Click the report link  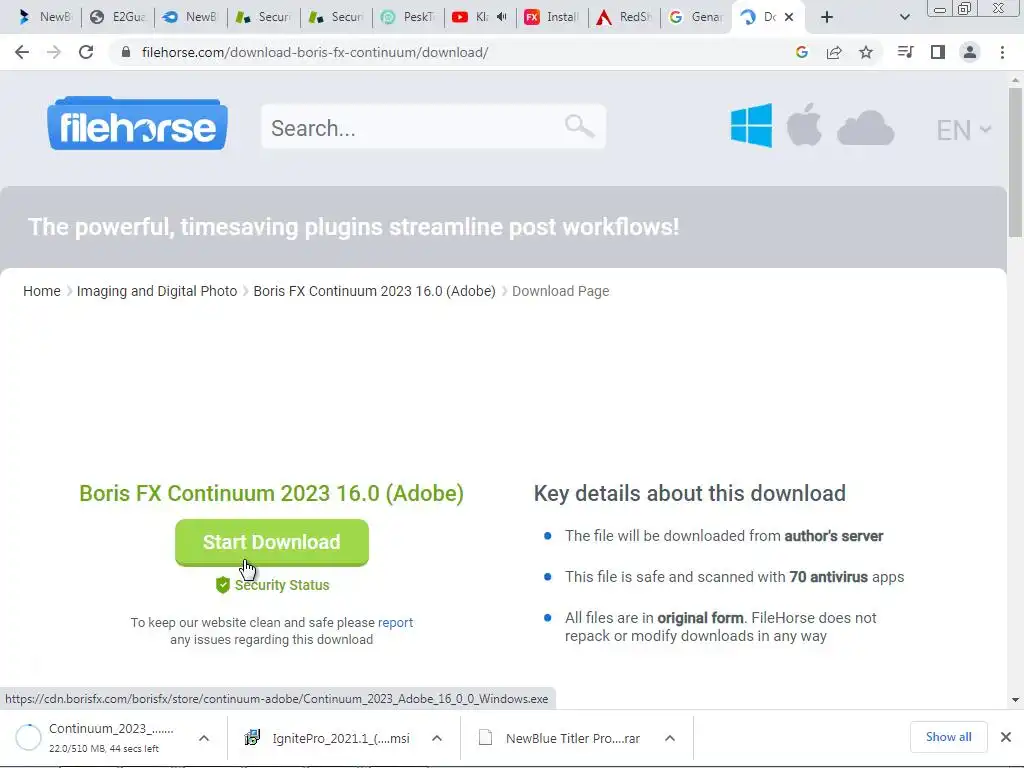click(395, 622)
